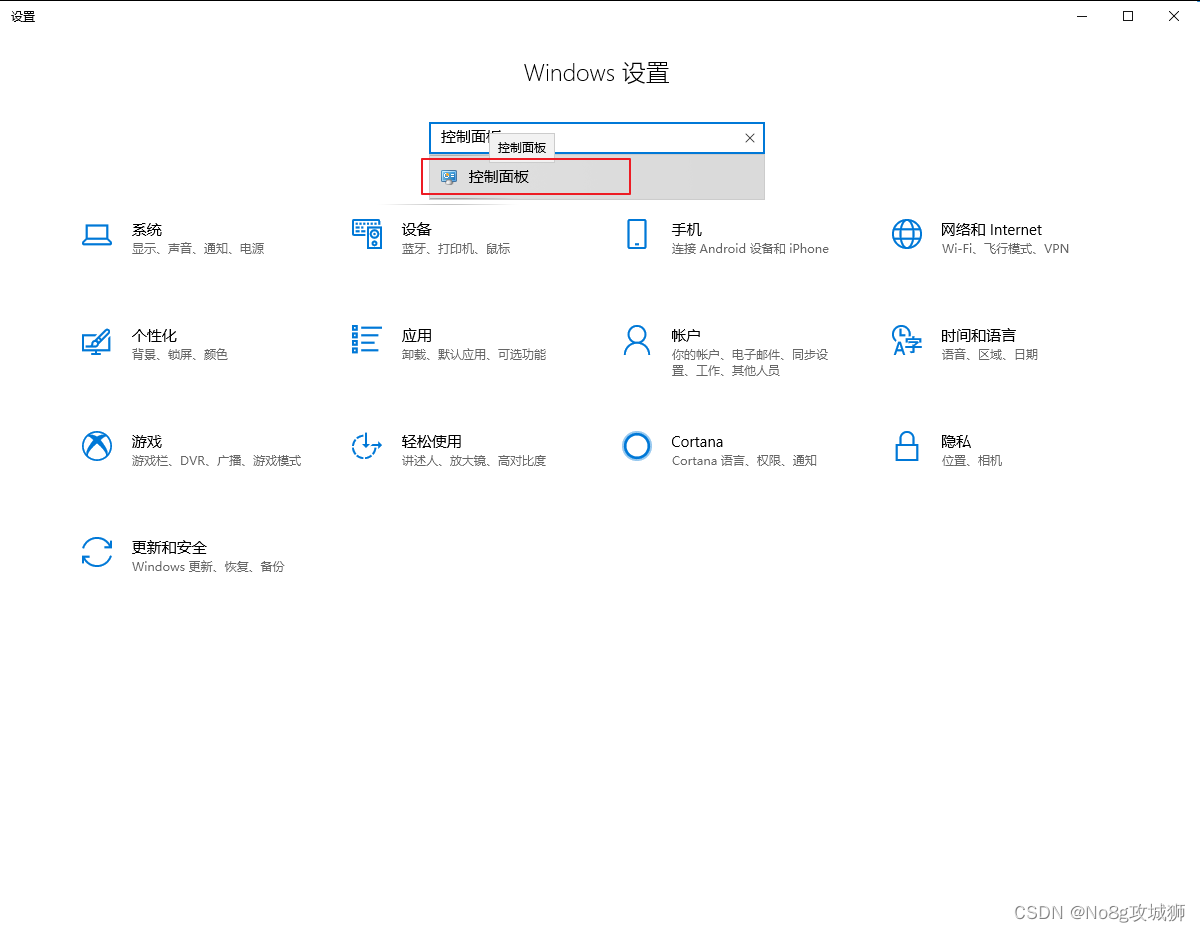
Task: Click the text 卸载、默认应用、可选功能
Action: click(x=474, y=355)
